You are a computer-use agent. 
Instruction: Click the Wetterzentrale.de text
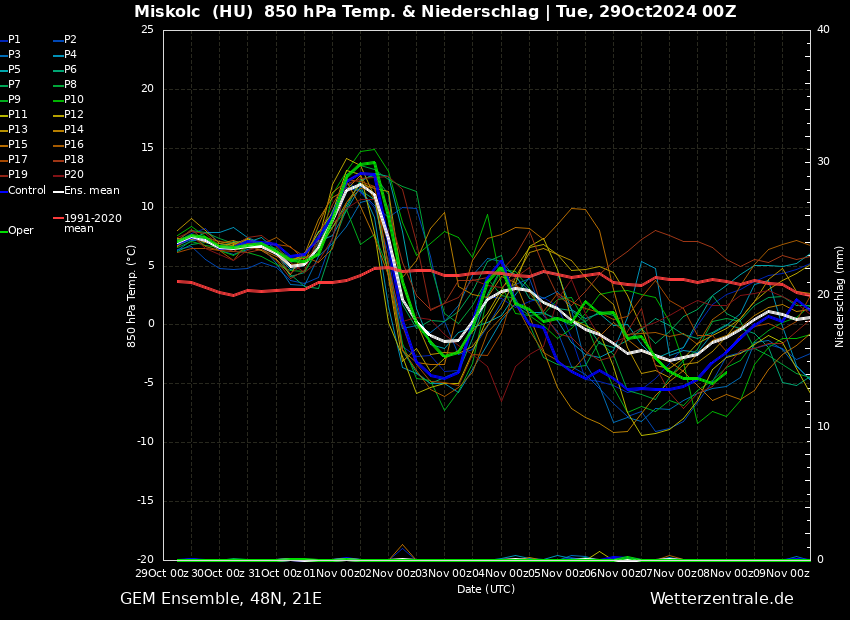tap(721, 599)
